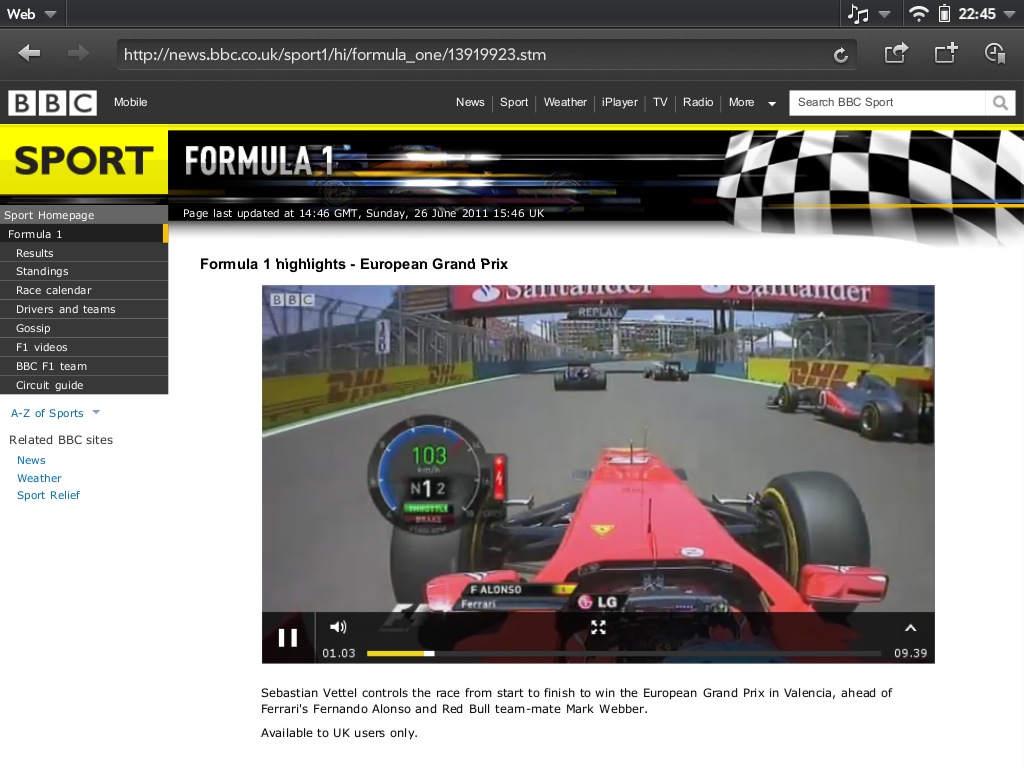Open the Wi-Fi status icon

click(x=918, y=14)
